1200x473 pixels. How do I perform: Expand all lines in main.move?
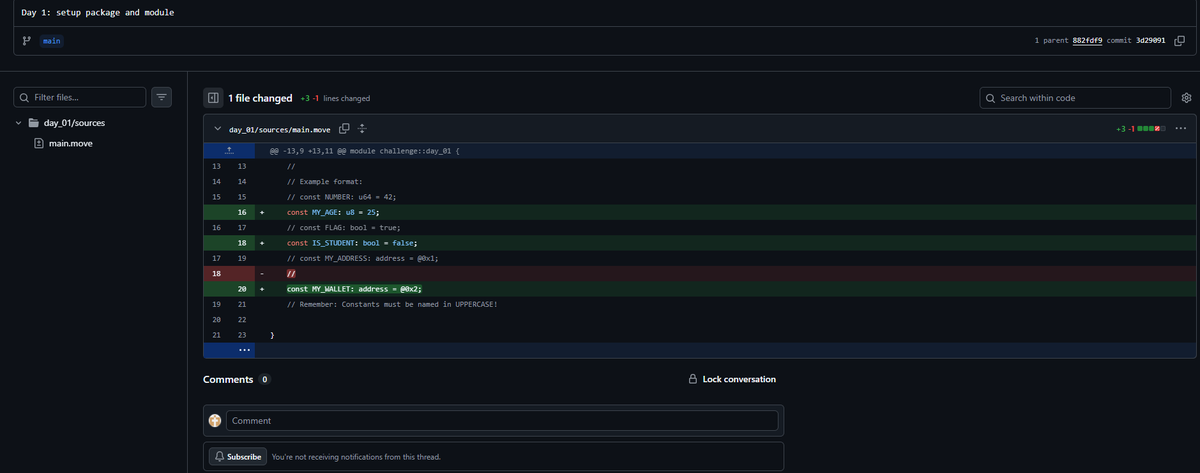[363, 130]
